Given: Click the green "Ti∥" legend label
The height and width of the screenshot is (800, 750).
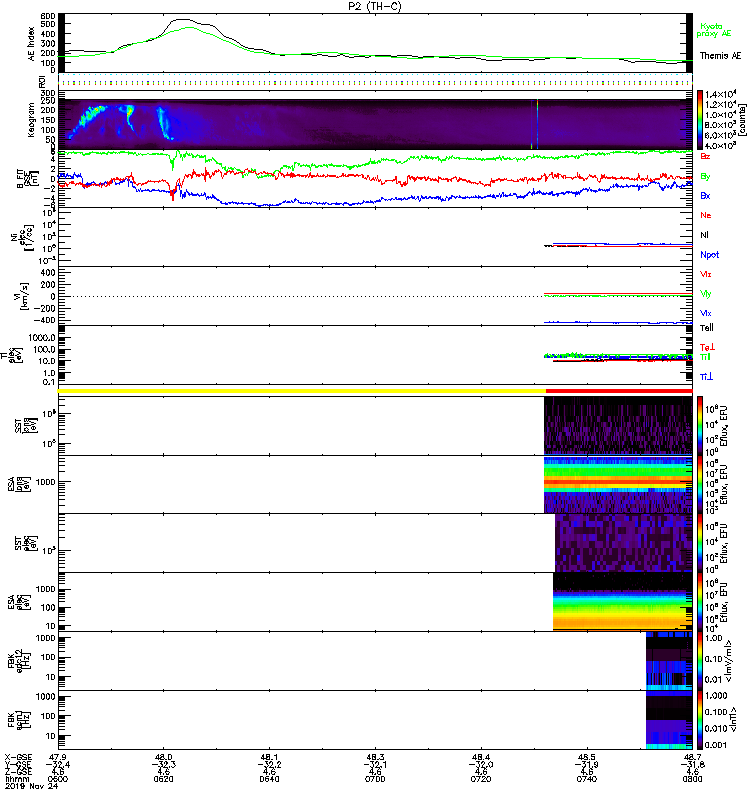Looking at the screenshot, I should point(705,357).
